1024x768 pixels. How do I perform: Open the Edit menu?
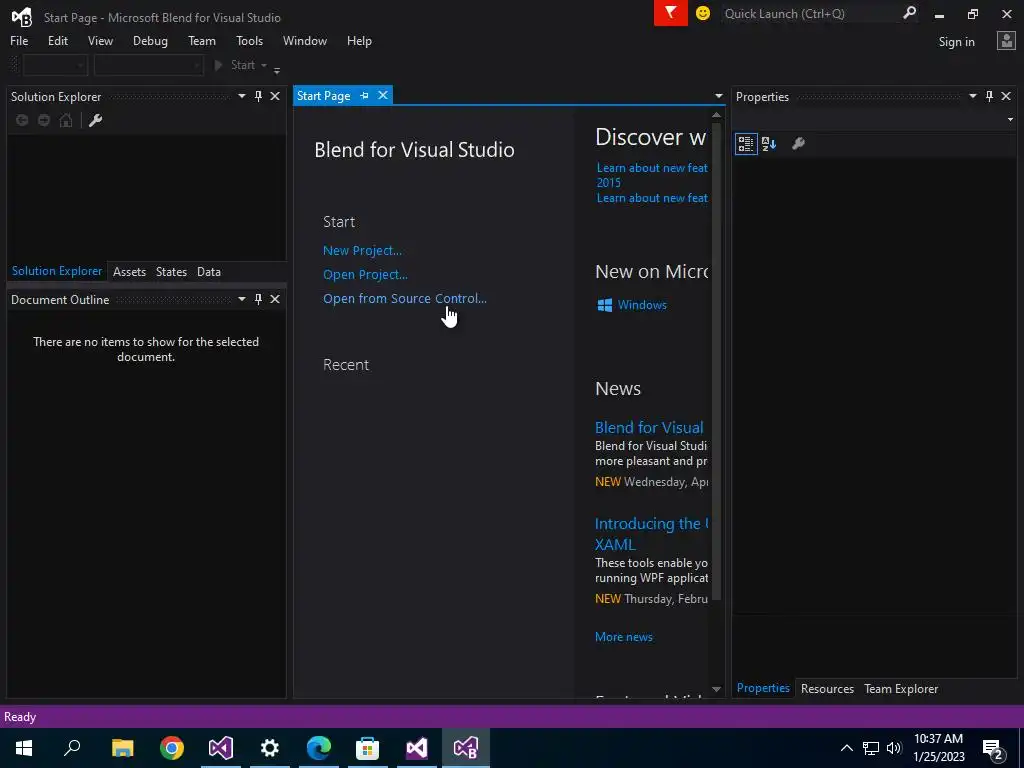[x=57, y=41]
